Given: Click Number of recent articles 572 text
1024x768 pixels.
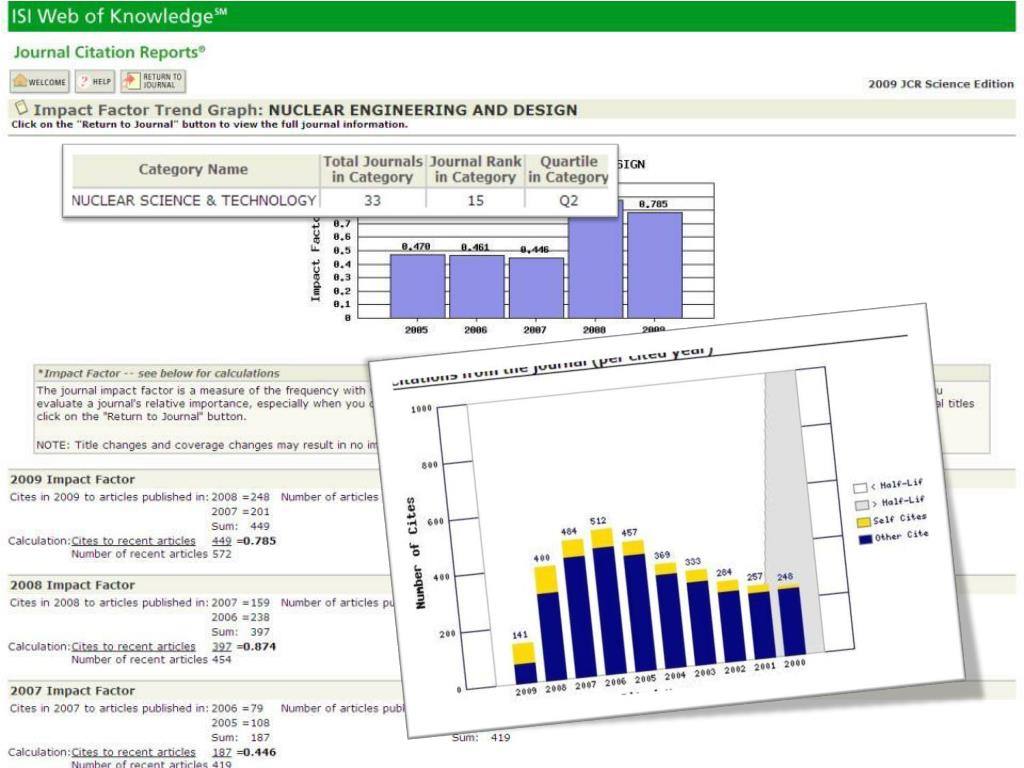Looking at the screenshot, I should (152, 554).
